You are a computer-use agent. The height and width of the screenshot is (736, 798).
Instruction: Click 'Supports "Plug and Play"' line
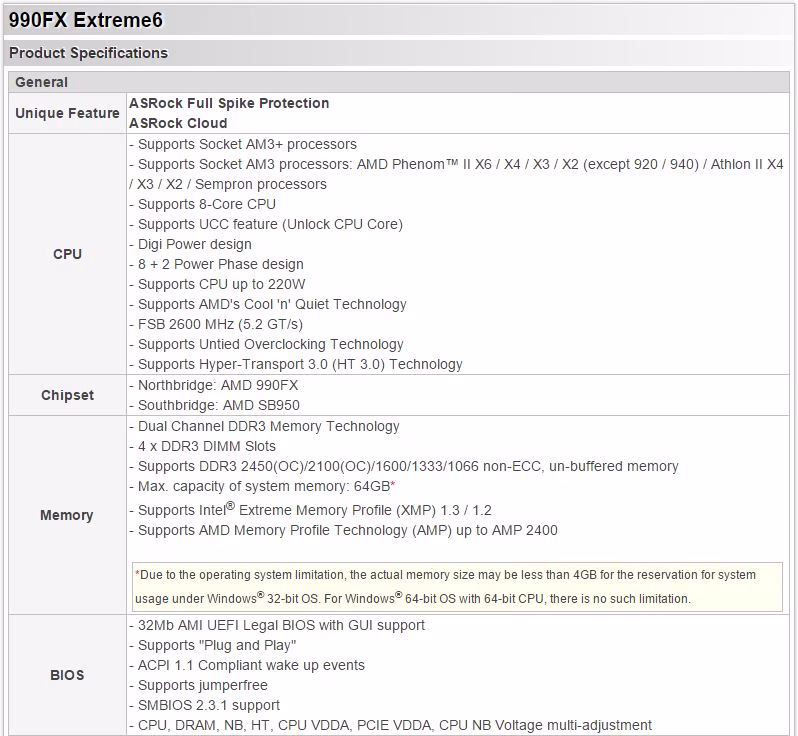213,645
